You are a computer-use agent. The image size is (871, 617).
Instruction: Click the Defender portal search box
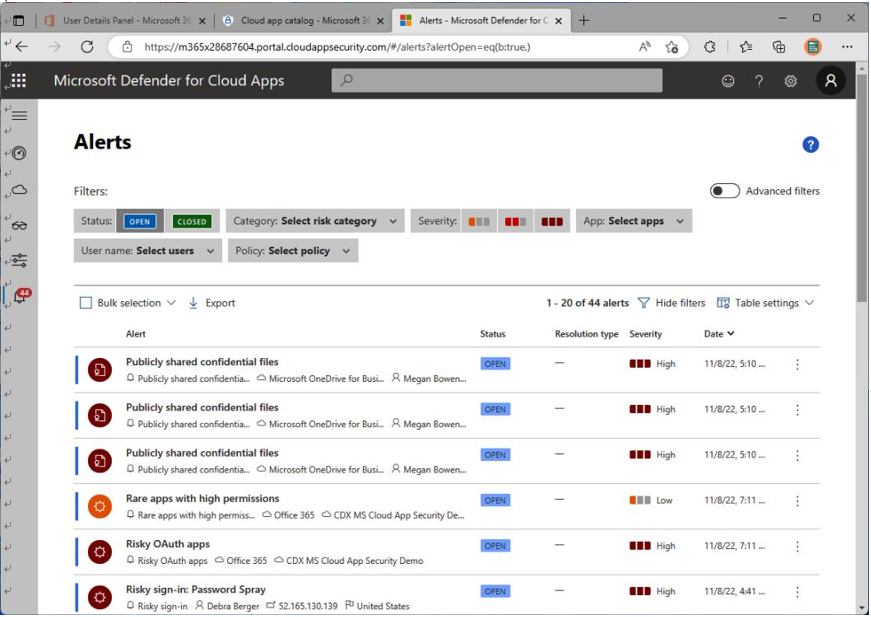click(497, 81)
